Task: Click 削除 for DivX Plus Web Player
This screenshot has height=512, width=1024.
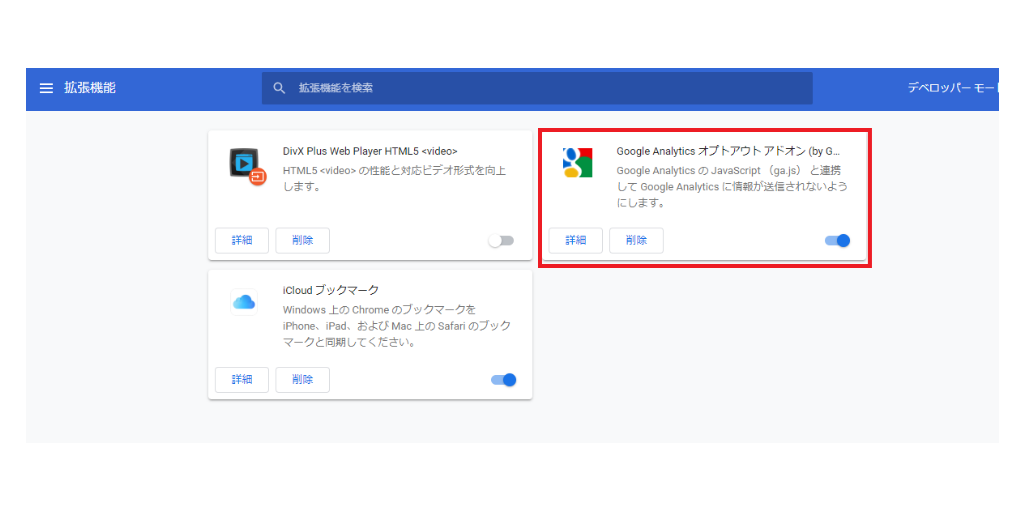Action: click(x=302, y=240)
